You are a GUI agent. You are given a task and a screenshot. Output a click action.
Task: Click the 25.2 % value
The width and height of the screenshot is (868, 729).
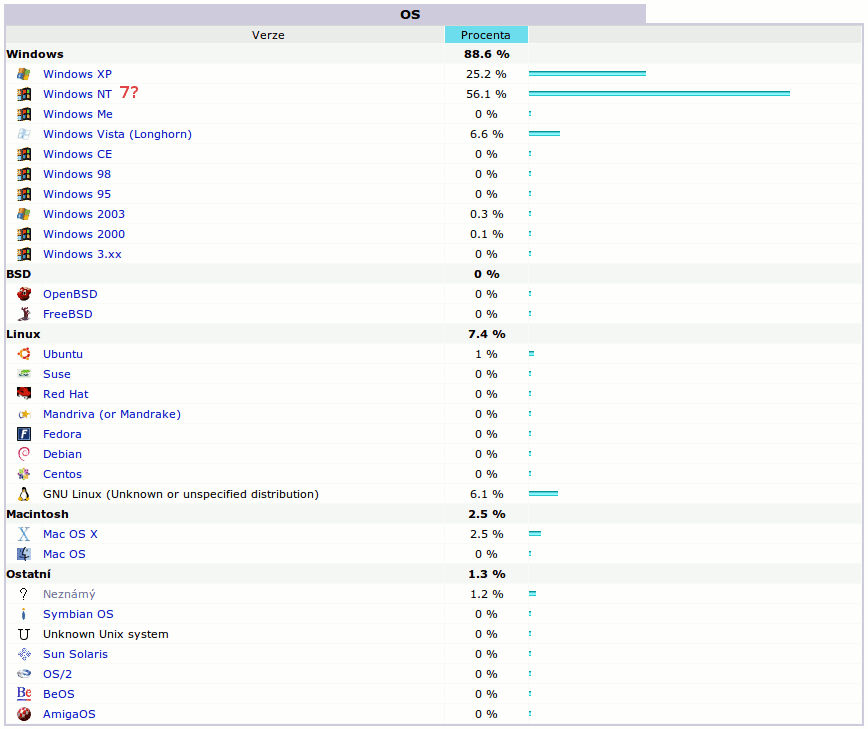(x=486, y=74)
